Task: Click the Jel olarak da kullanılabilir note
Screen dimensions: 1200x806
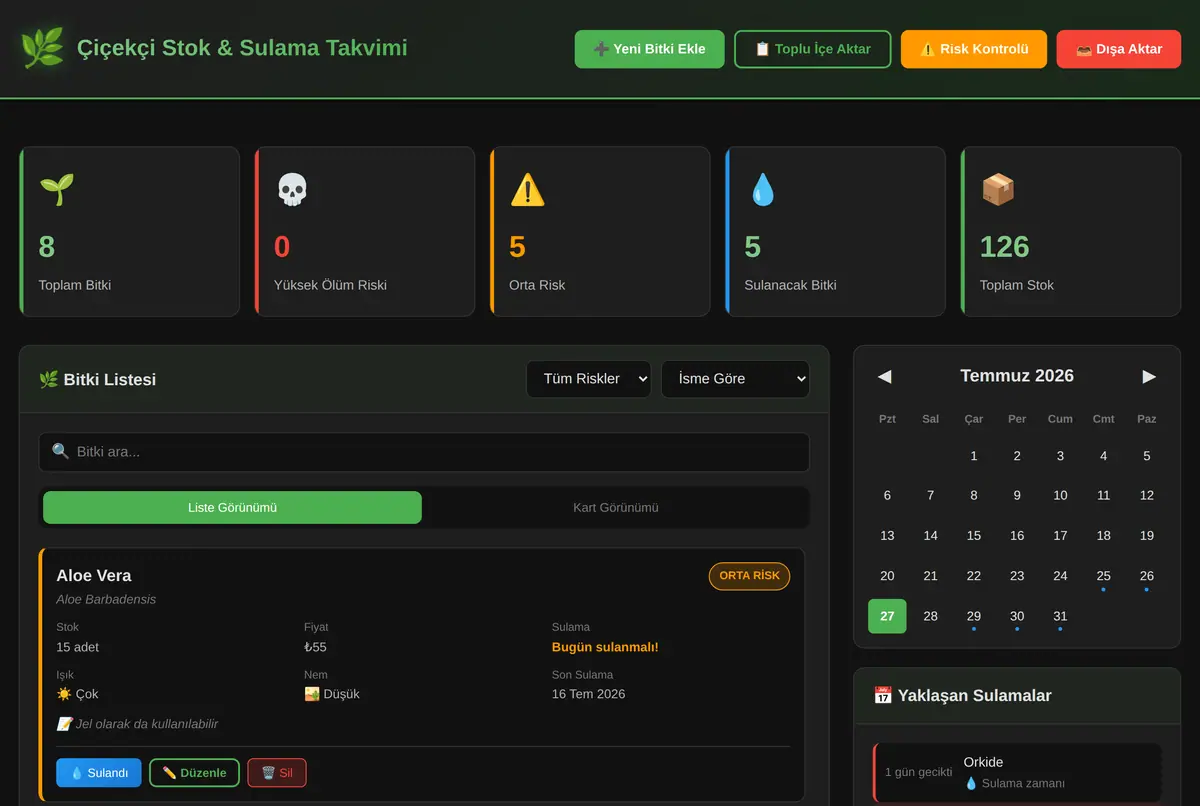Action: pos(138,724)
